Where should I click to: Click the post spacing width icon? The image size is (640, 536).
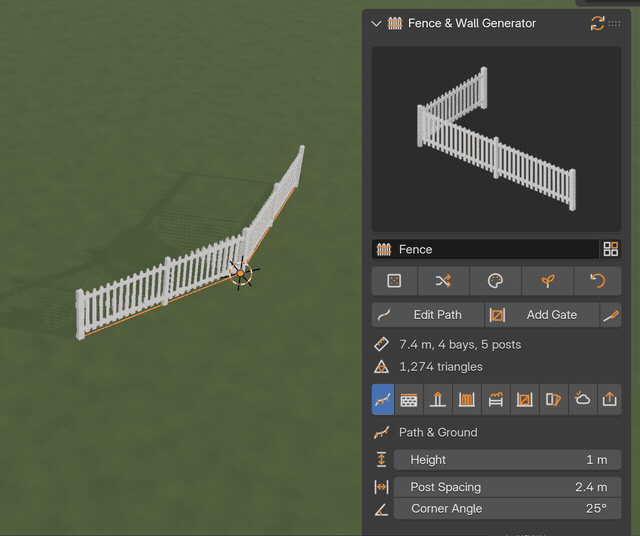point(381,487)
